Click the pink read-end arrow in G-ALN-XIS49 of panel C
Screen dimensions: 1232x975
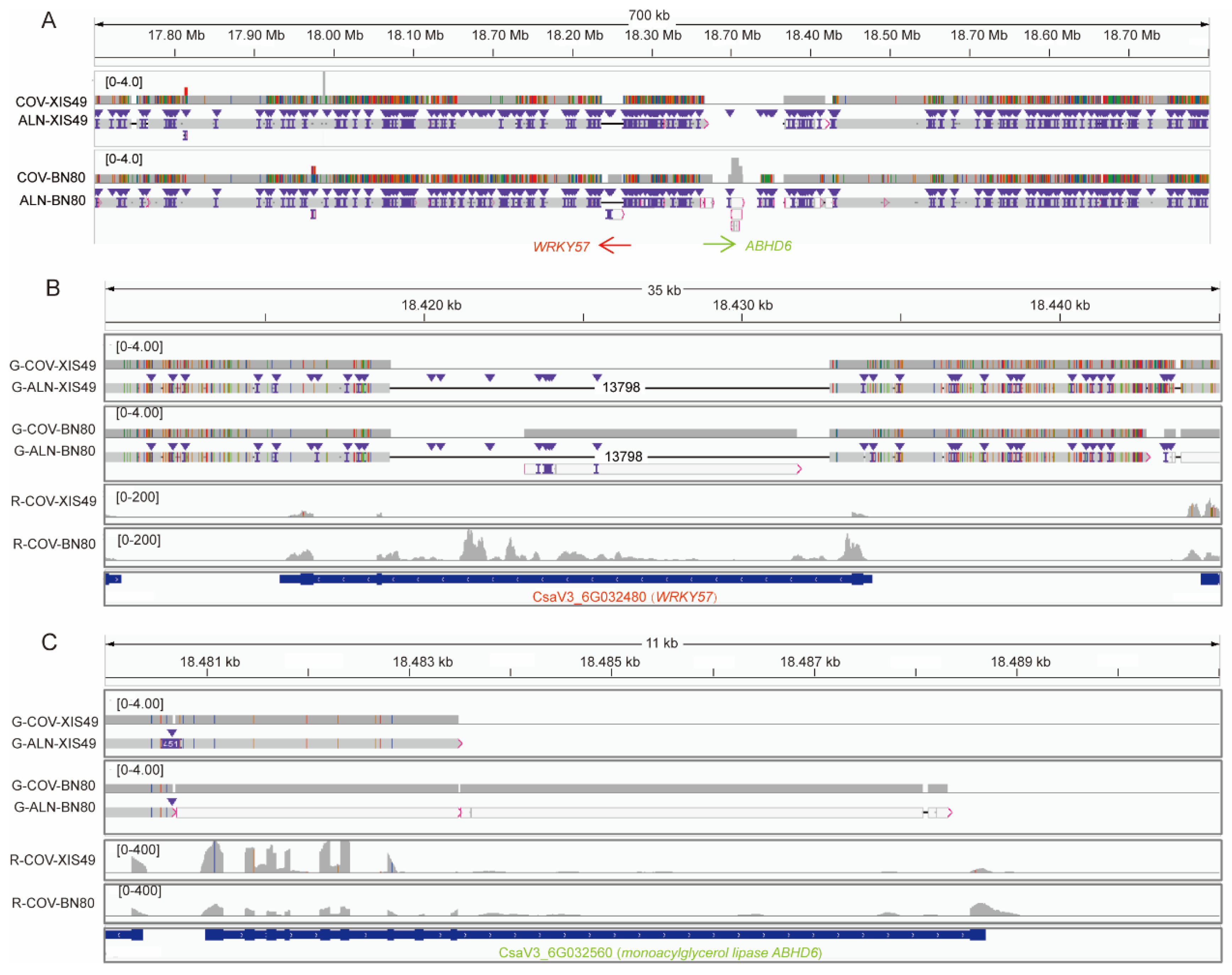click(x=460, y=743)
